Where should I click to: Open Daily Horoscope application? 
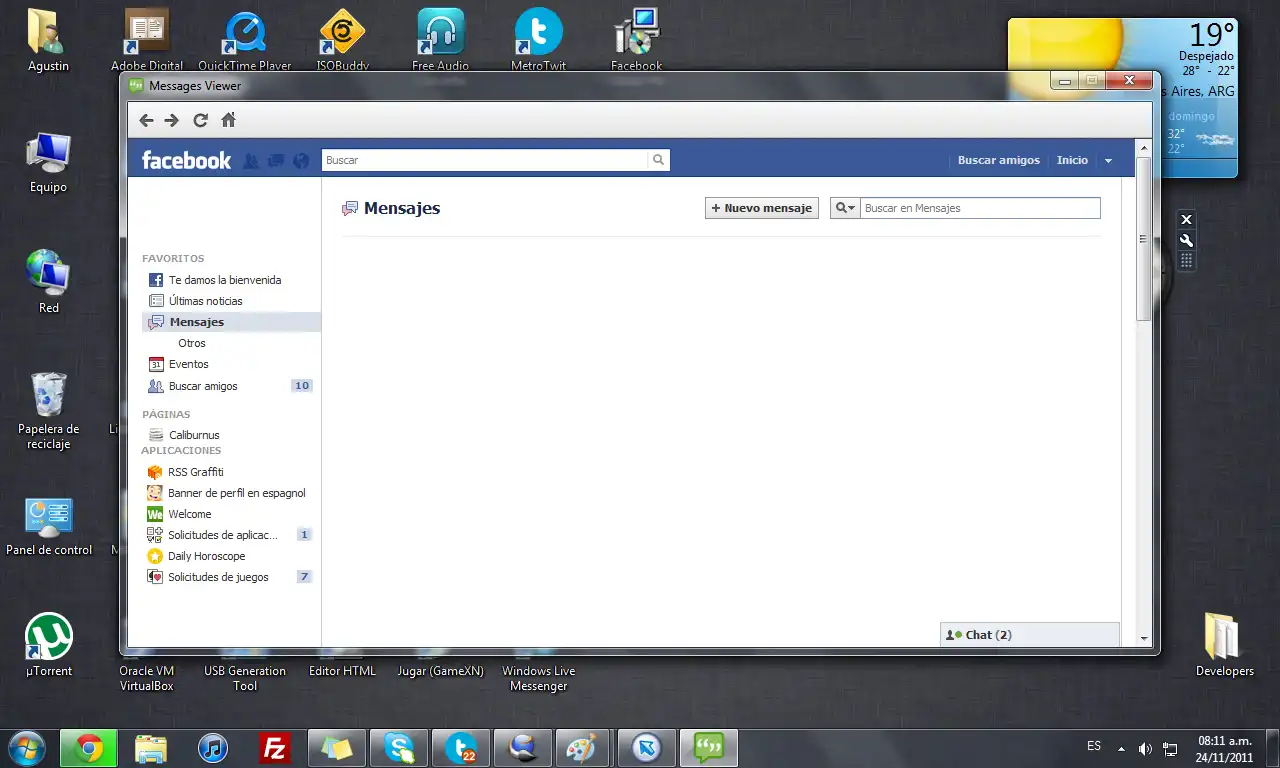tap(206, 556)
